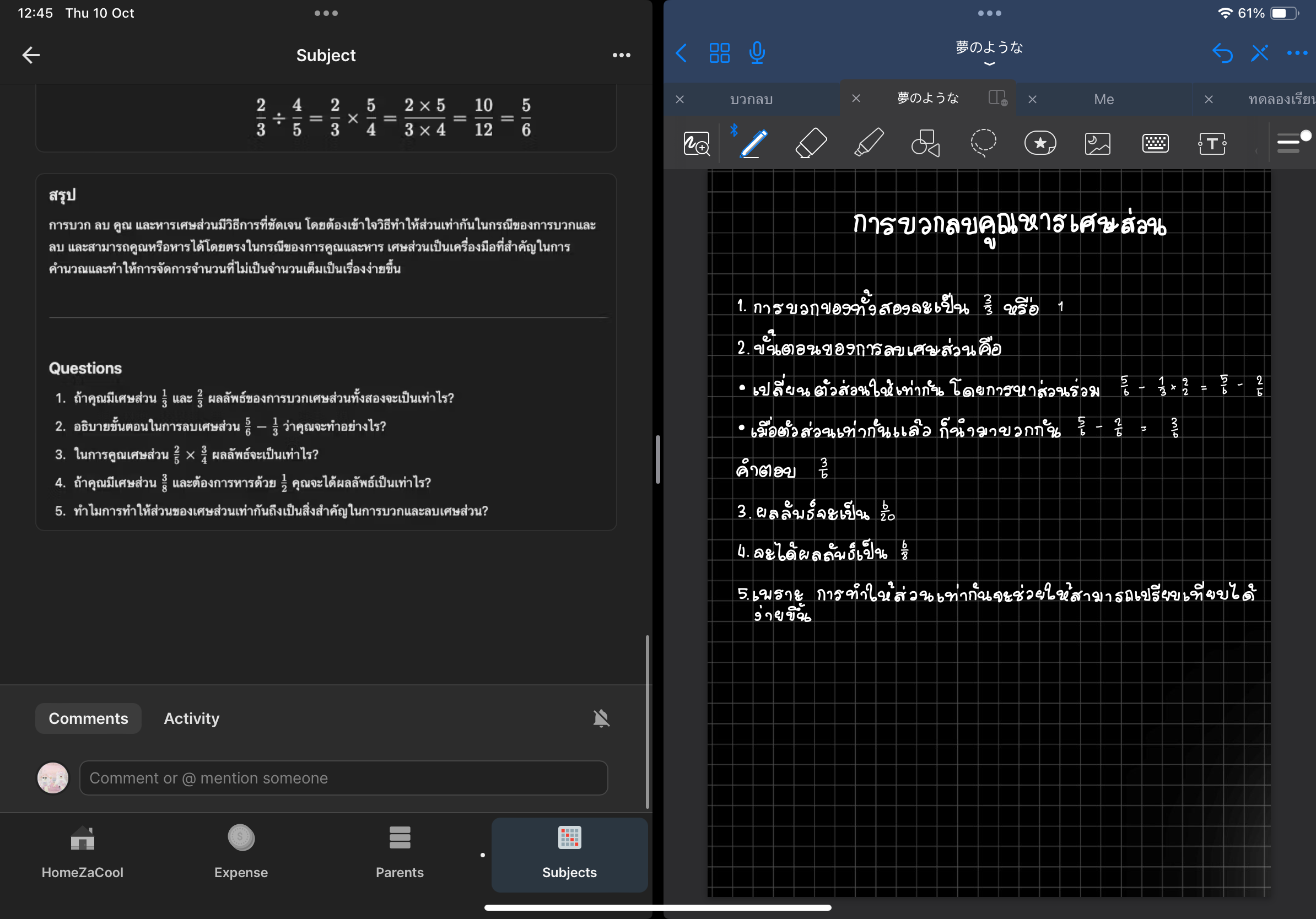Viewport: 1316px width, 919px height.
Task: Open the zoom writing window tool
Action: [x=697, y=143]
